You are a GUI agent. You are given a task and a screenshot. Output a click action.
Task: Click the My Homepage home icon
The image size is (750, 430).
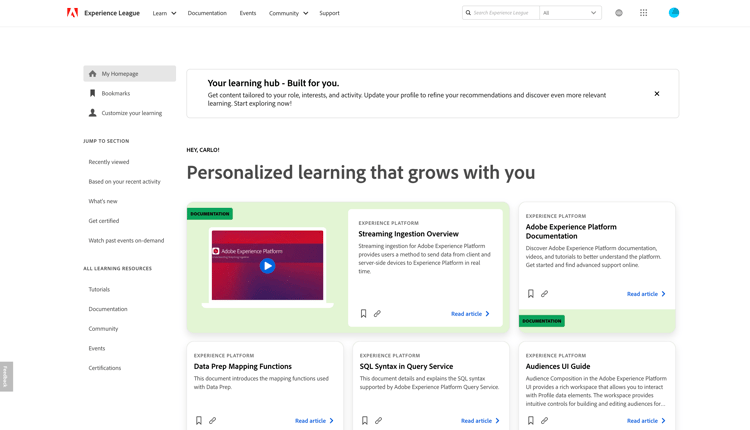coord(92,74)
